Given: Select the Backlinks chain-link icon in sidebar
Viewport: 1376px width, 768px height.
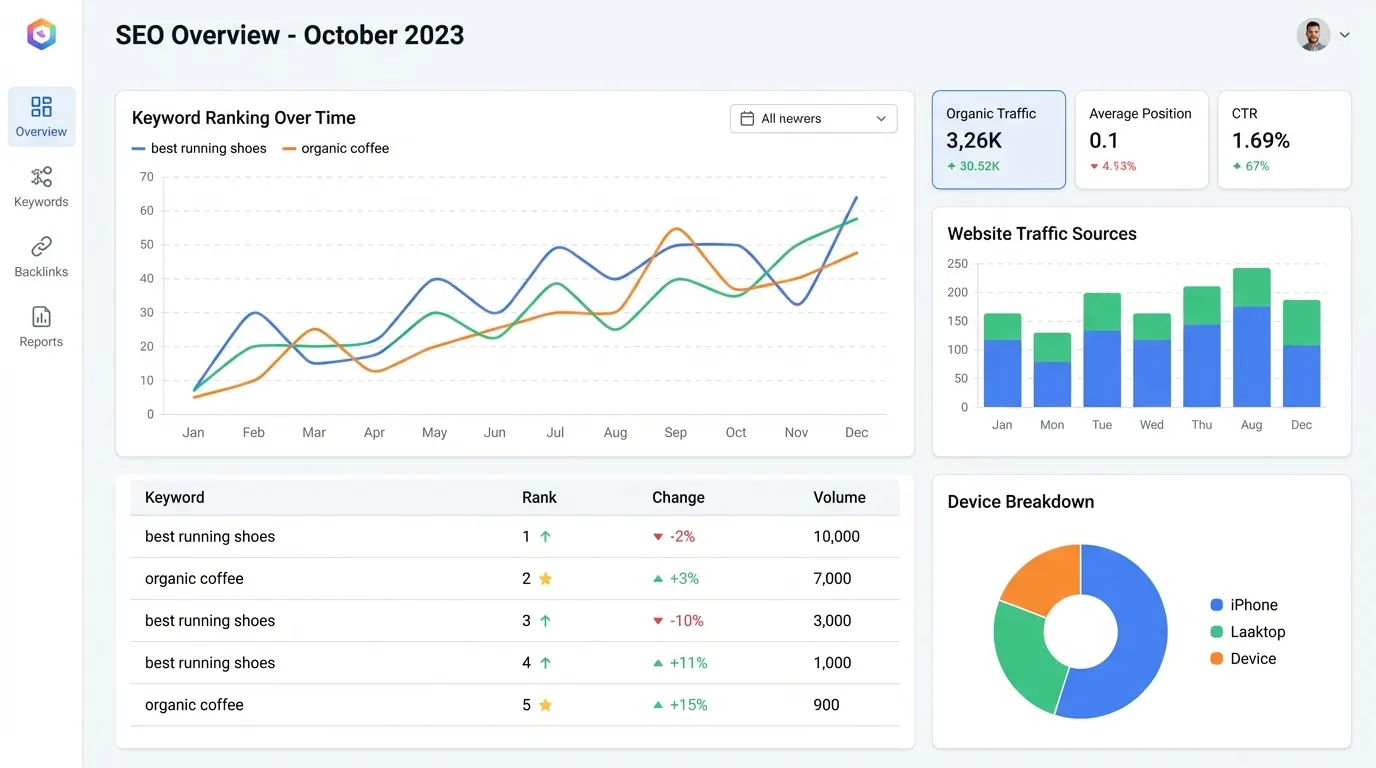Looking at the screenshot, I should pos(41,247).
